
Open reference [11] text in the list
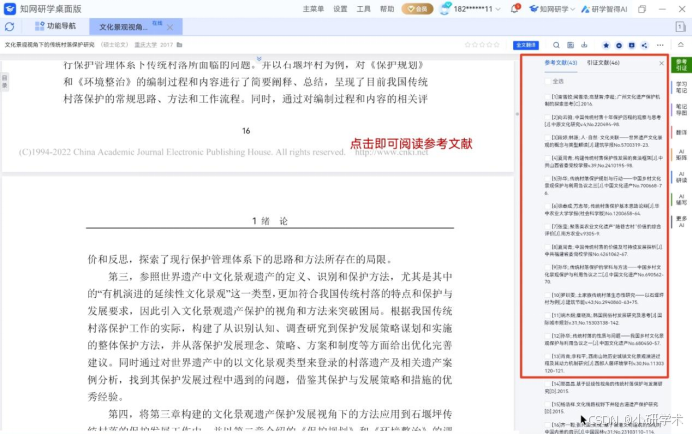pos(603,319)
